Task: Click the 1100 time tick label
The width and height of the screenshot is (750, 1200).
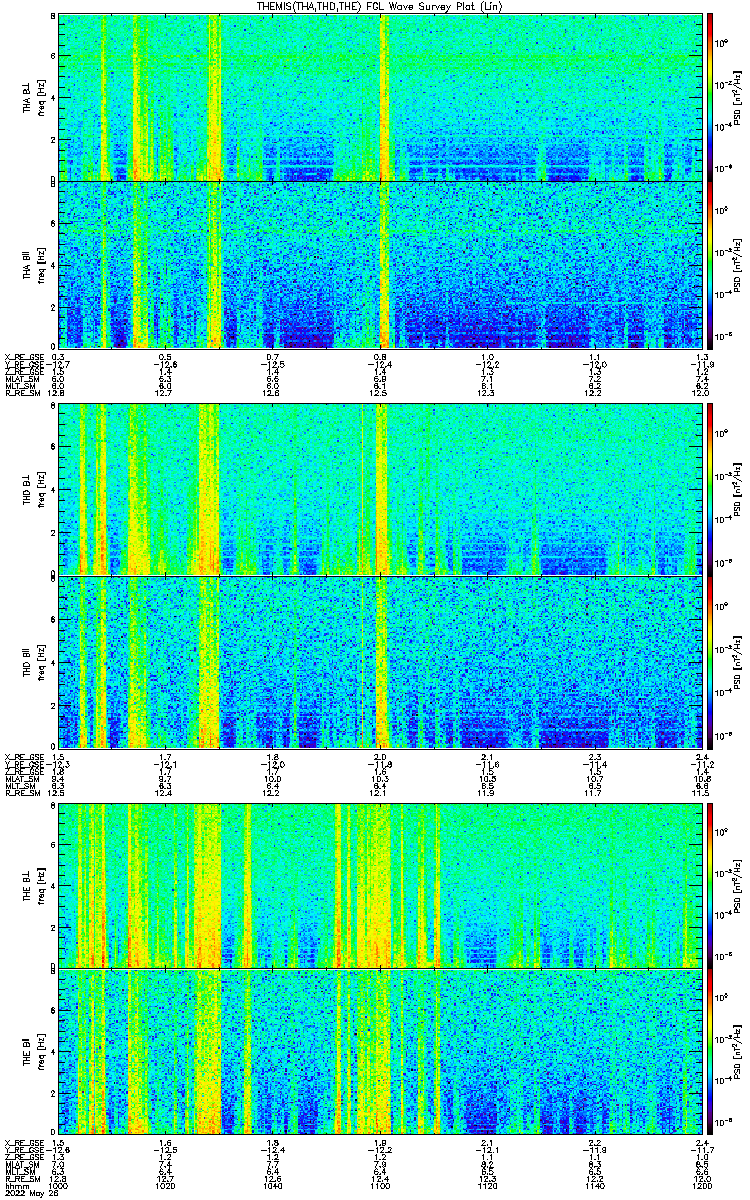Action: pyautogui.click(x=381, y=1186)
